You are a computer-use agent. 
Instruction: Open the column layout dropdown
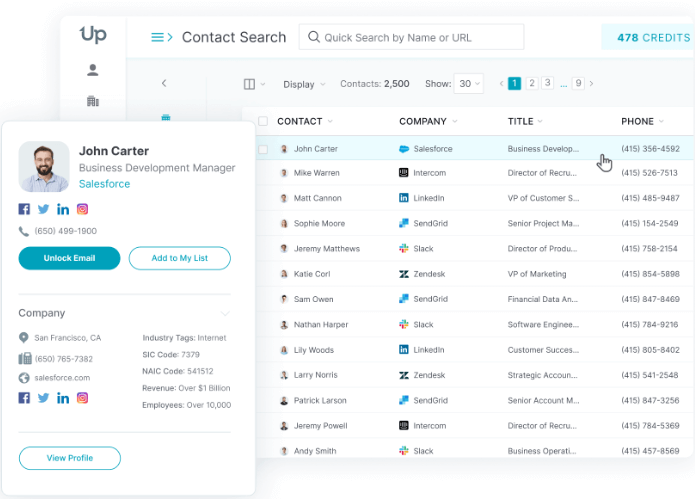pyautogui.click(x=254, y=84)
